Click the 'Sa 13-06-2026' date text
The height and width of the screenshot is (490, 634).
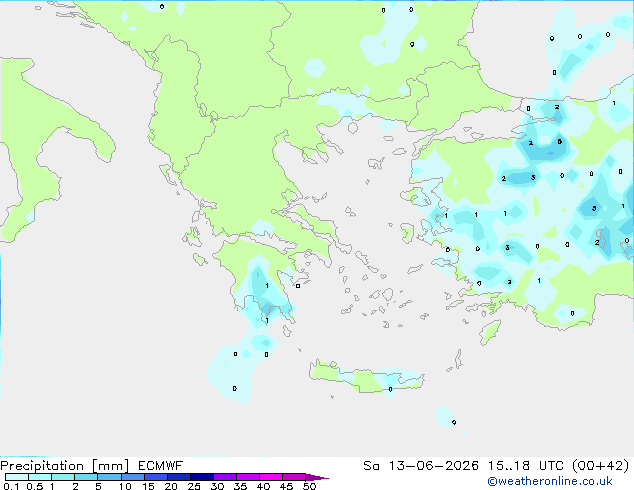(421, 466)
